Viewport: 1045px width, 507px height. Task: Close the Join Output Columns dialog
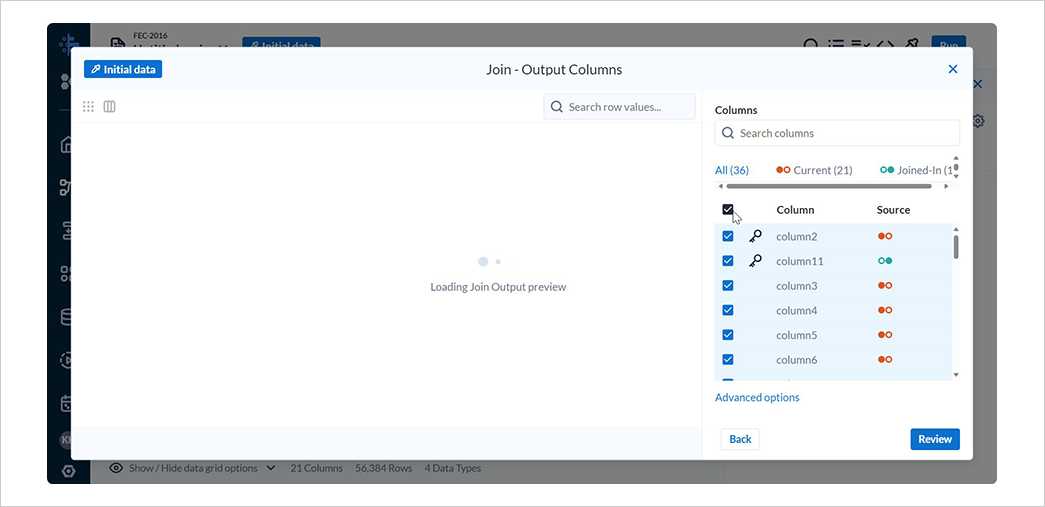(x=952, y=69)
